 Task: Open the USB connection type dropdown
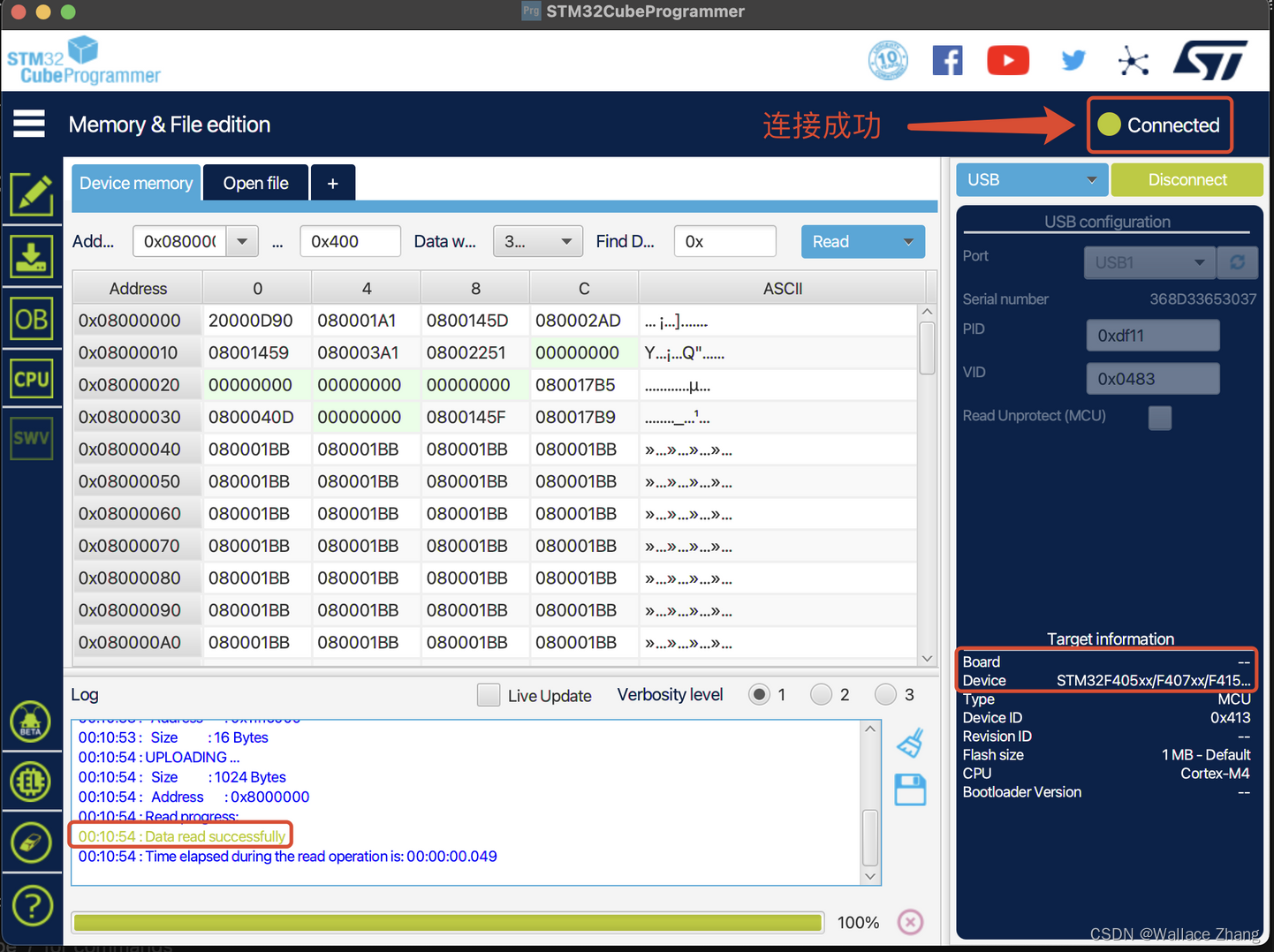tap(1032, 180)
